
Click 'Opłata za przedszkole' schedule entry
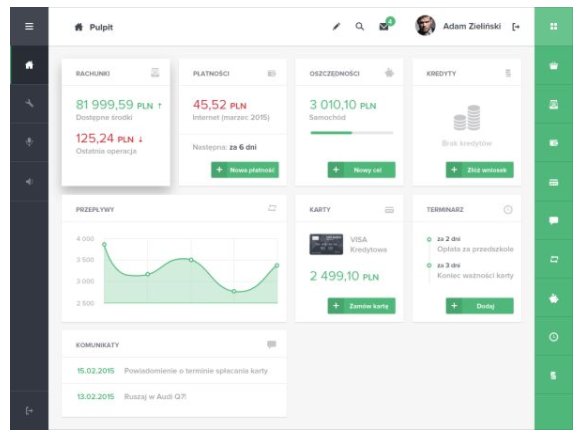[475, 249]
